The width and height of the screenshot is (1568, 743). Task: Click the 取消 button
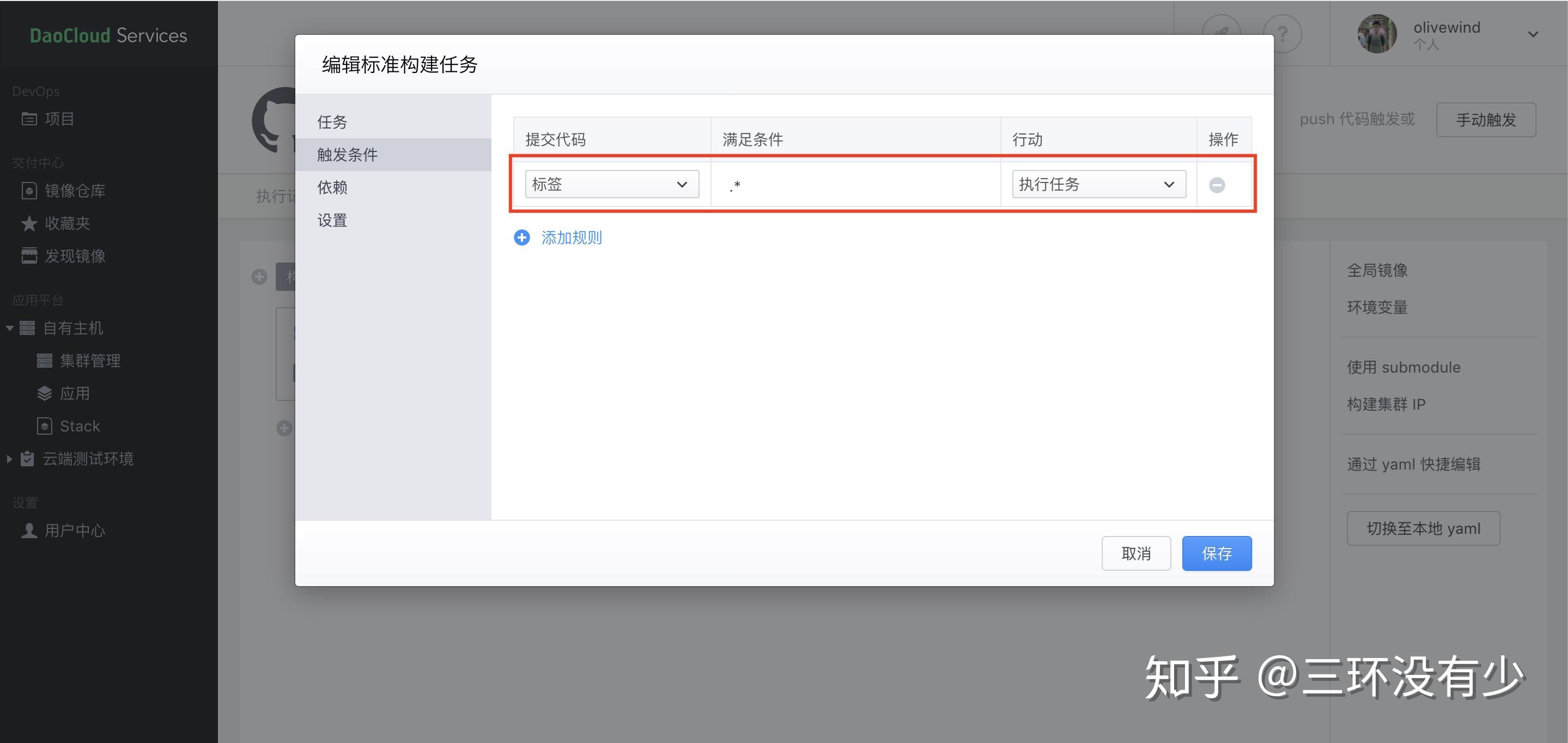coord(1136,553)
